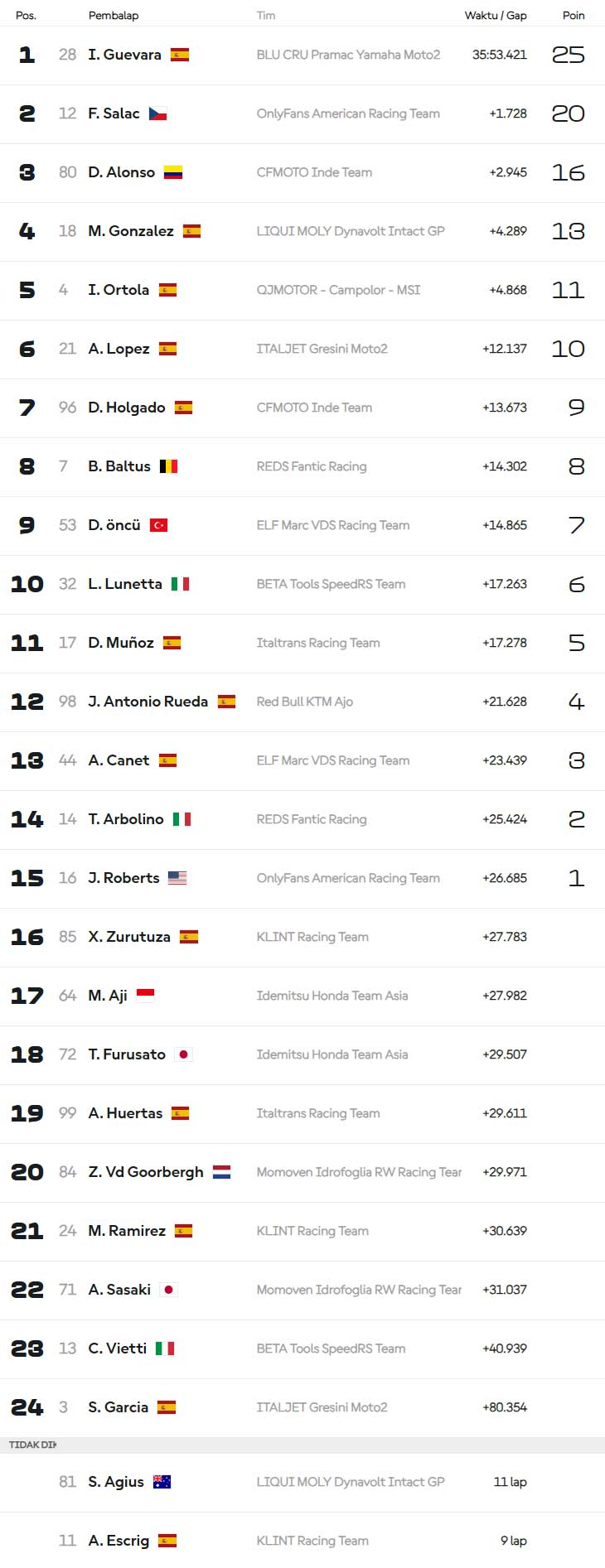The height and width of the screenshot is (1568, 605).
Task: Open rider I. Guevara's profile
Action: (x=124, y=55)
